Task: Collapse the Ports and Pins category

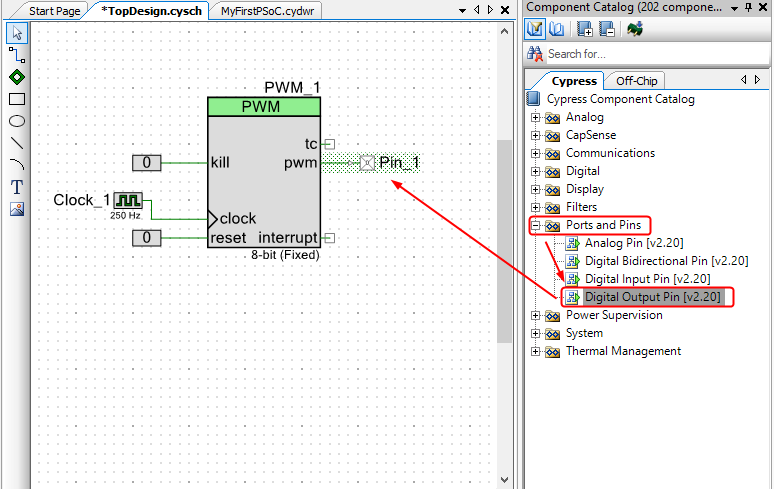Action: pos(535,226)
